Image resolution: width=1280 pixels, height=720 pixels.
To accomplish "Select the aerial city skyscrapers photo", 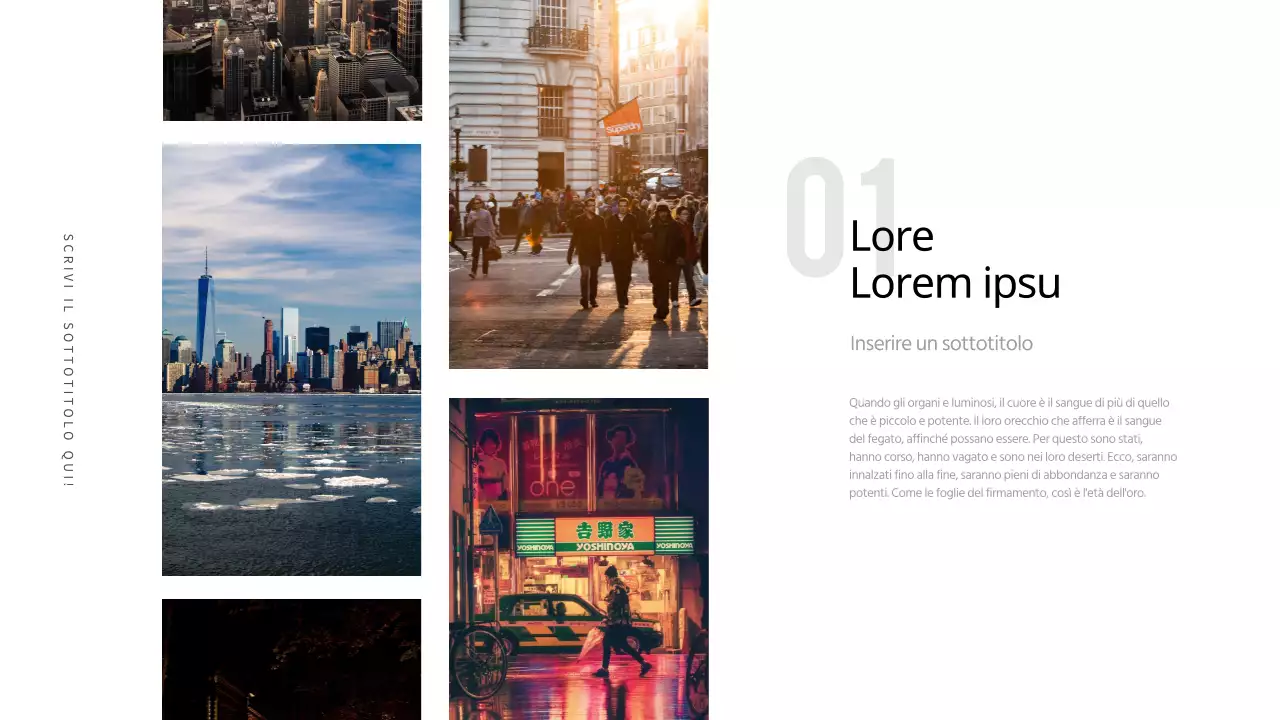I will (x=292, y=60).
